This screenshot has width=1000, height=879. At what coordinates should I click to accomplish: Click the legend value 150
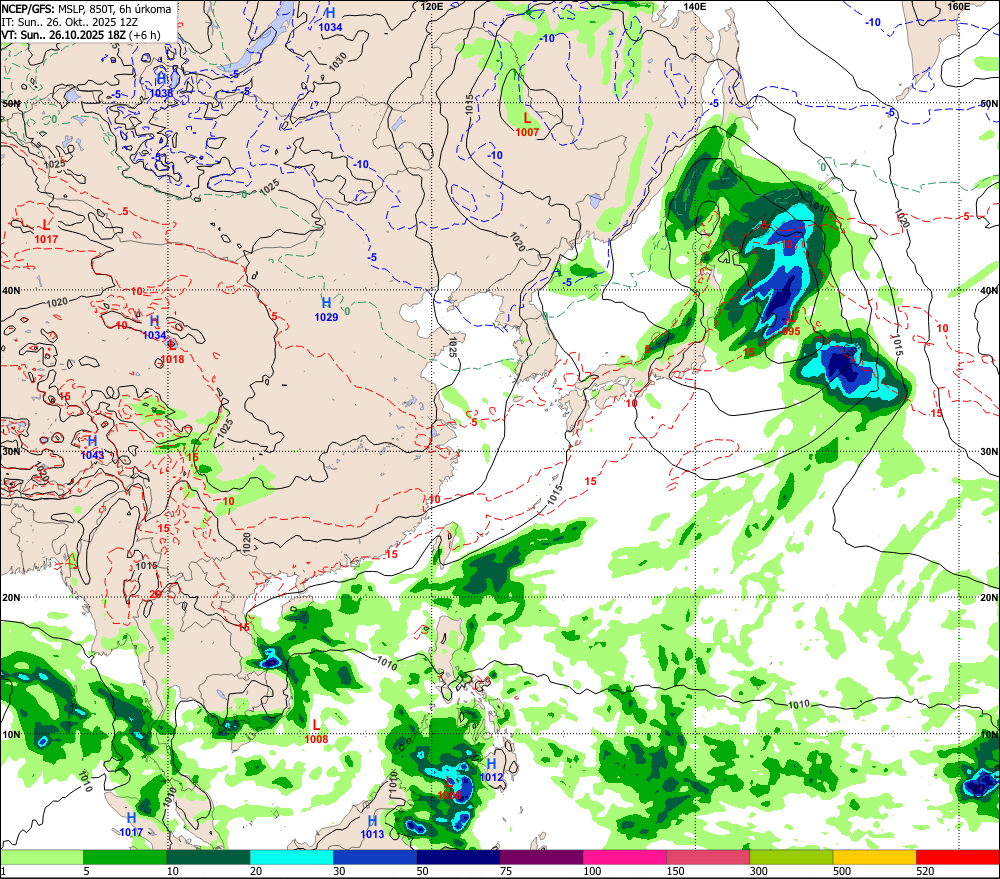tap(675, 871)
